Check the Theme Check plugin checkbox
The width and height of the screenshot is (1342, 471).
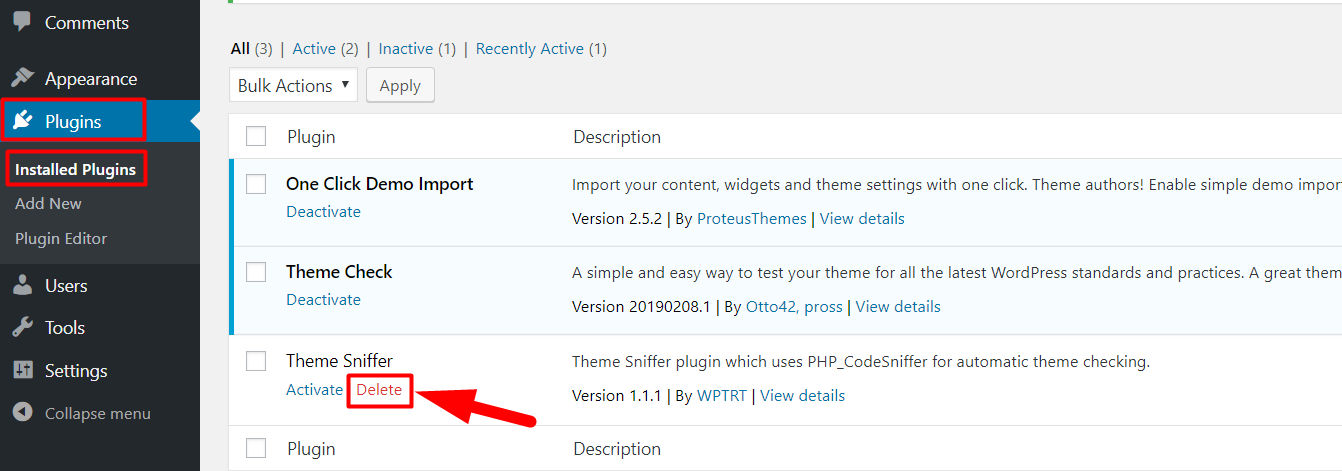pyautogui.click(x=257, y=272)
